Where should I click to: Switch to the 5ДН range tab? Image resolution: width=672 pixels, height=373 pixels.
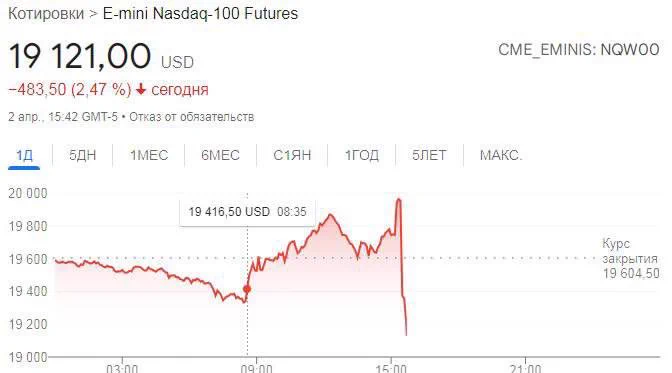(83, 155)
